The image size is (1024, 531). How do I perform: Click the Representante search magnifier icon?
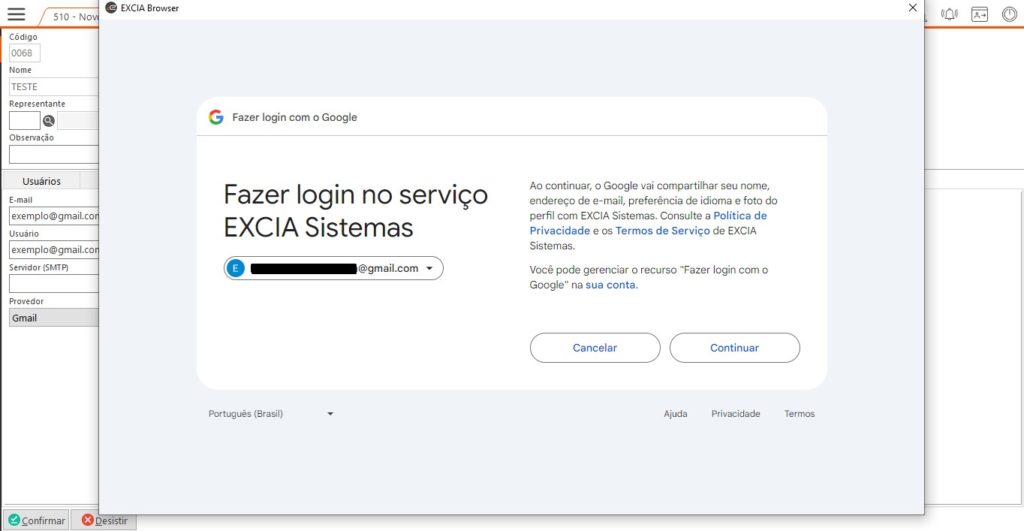tap(48, 121)
